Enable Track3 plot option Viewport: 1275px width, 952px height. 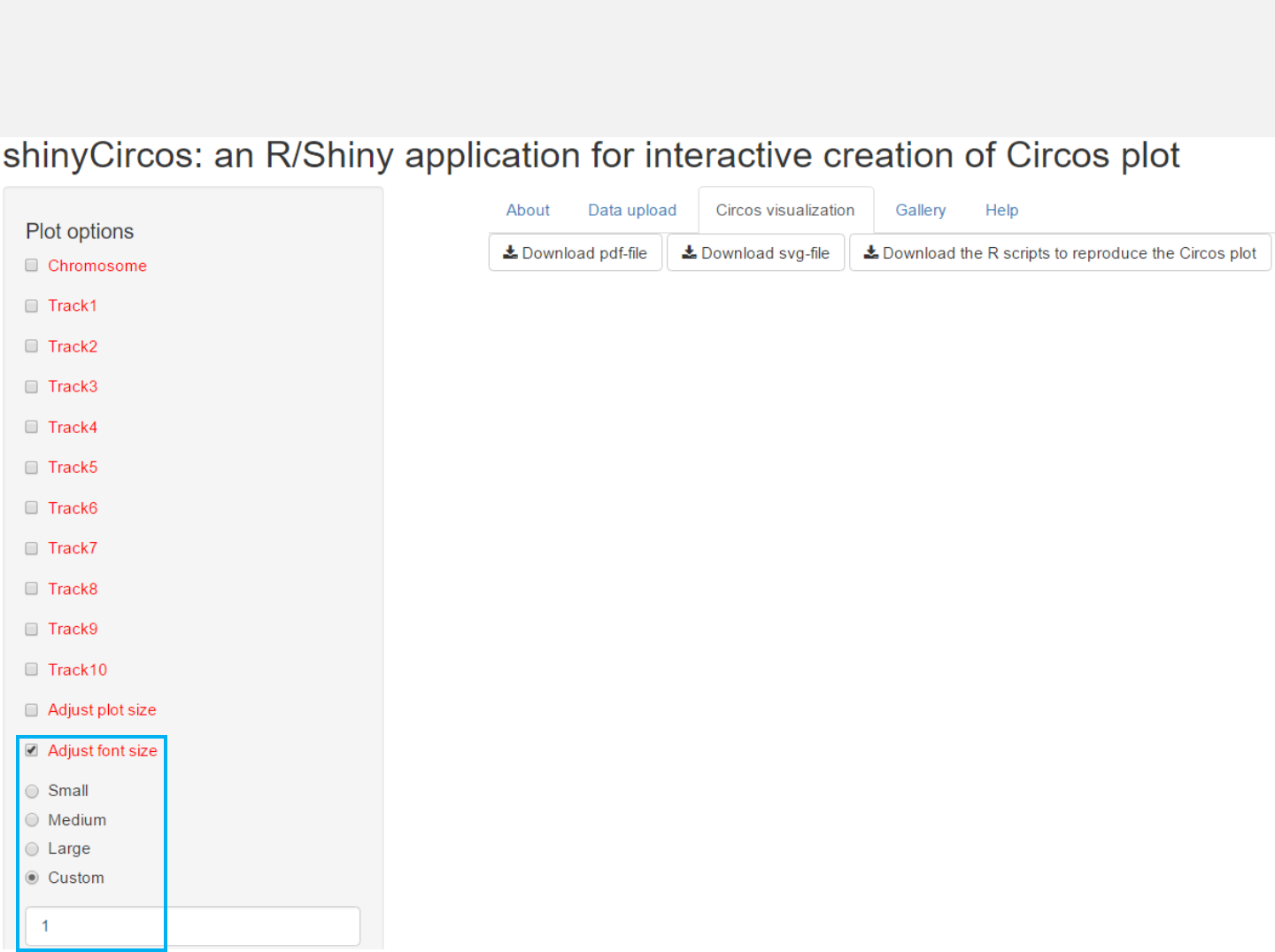tap(32, 387)
